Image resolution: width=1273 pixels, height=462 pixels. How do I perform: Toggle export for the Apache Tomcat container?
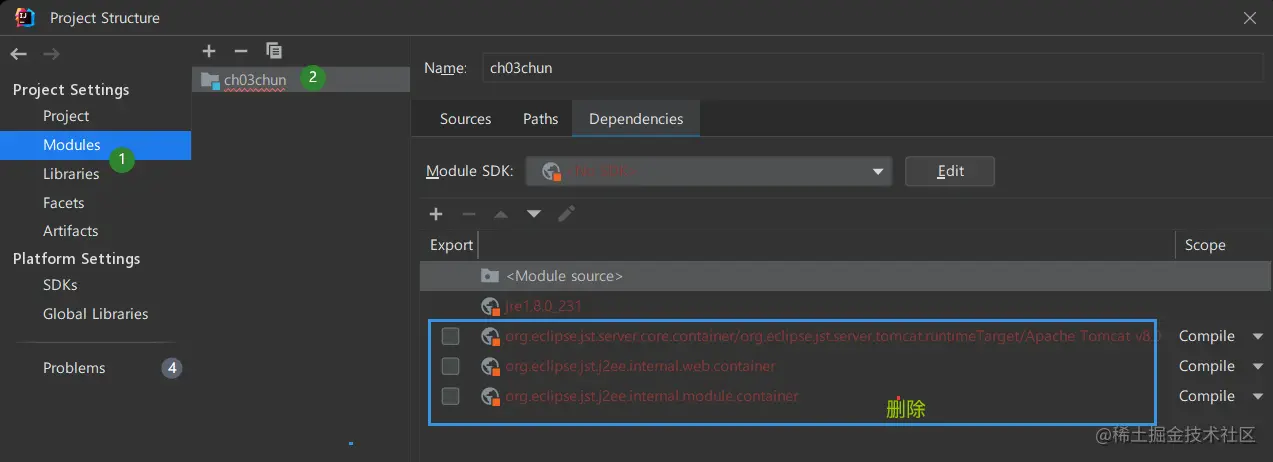coord(451,336)
